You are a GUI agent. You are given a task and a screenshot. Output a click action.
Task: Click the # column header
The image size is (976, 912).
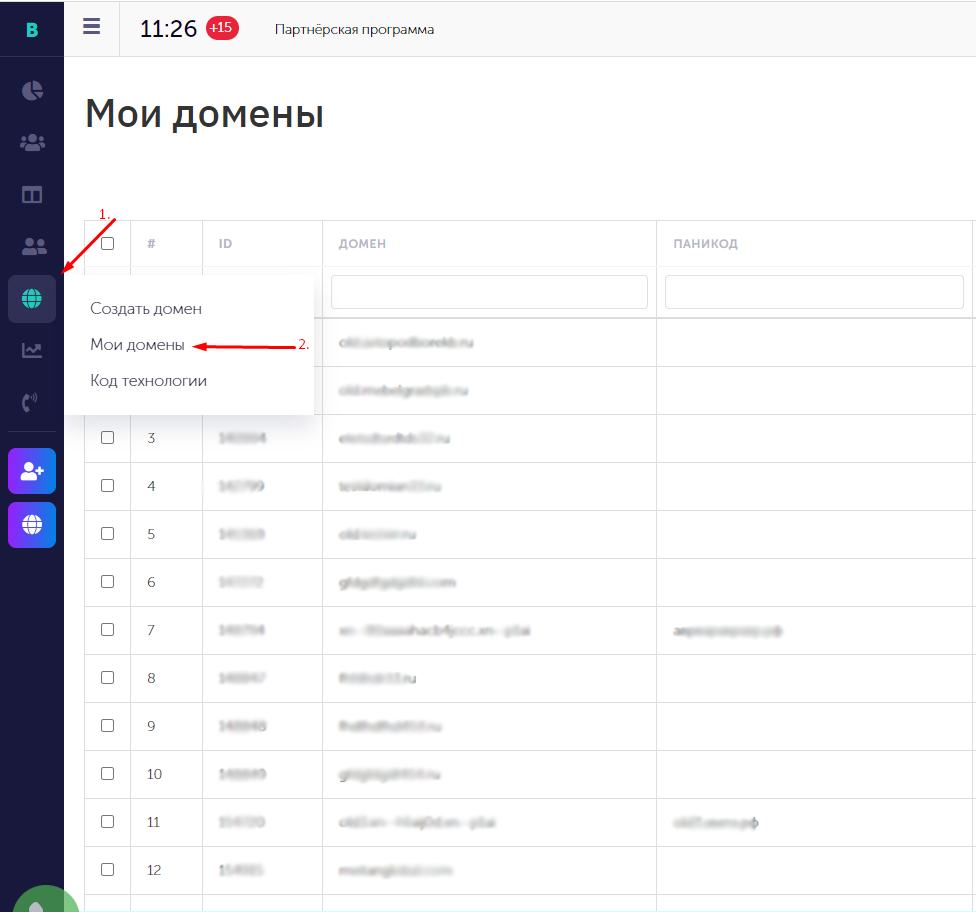(x=151, y=244)
